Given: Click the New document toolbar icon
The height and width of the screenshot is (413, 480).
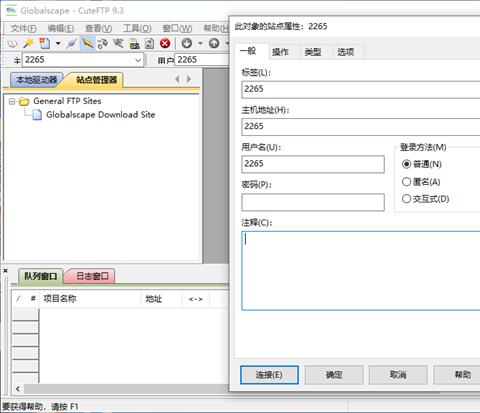Looking at the screenshot, I should click(x=44, y=43).
